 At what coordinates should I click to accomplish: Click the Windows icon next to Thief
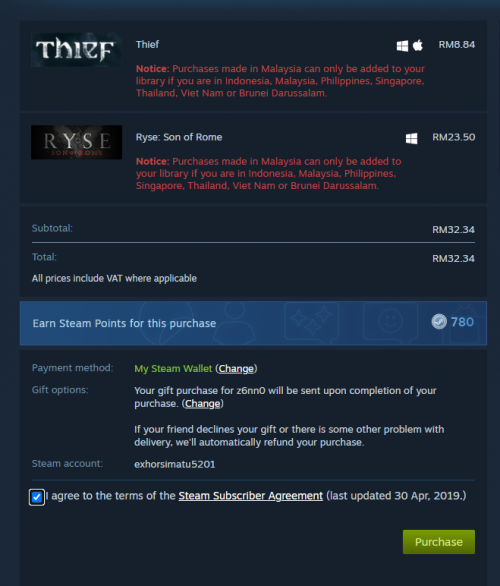pos(402,46)
